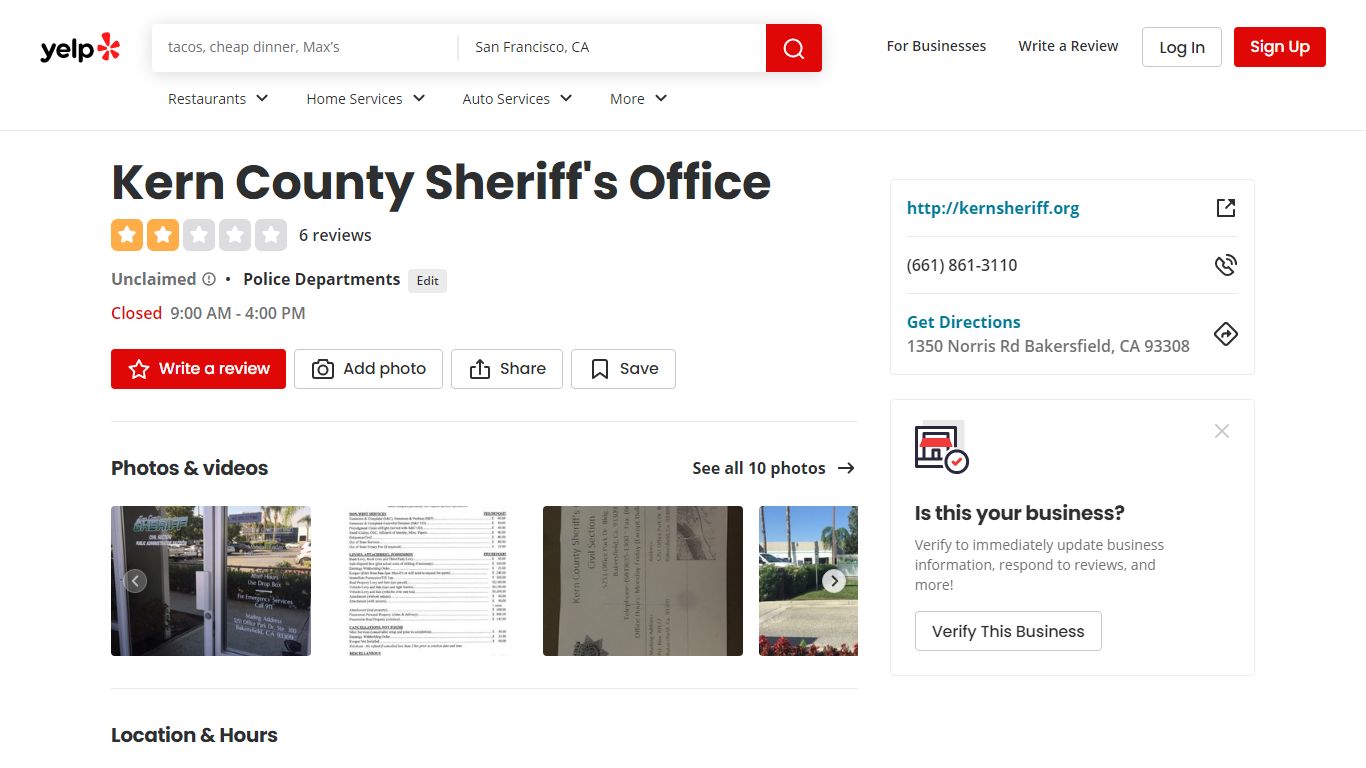The image size is (1366, 768).
Task: Click the storefront verified icon
Action: [942, 448]
